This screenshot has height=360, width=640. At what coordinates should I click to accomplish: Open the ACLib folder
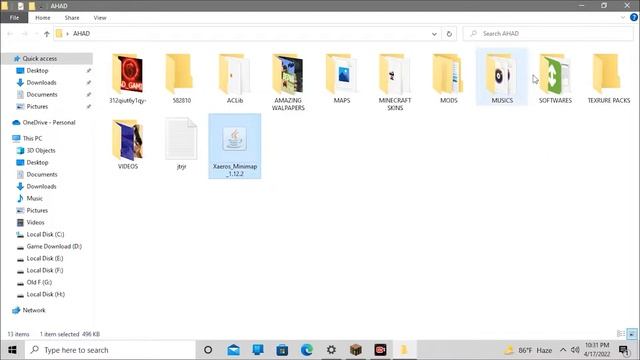point(235,79)
